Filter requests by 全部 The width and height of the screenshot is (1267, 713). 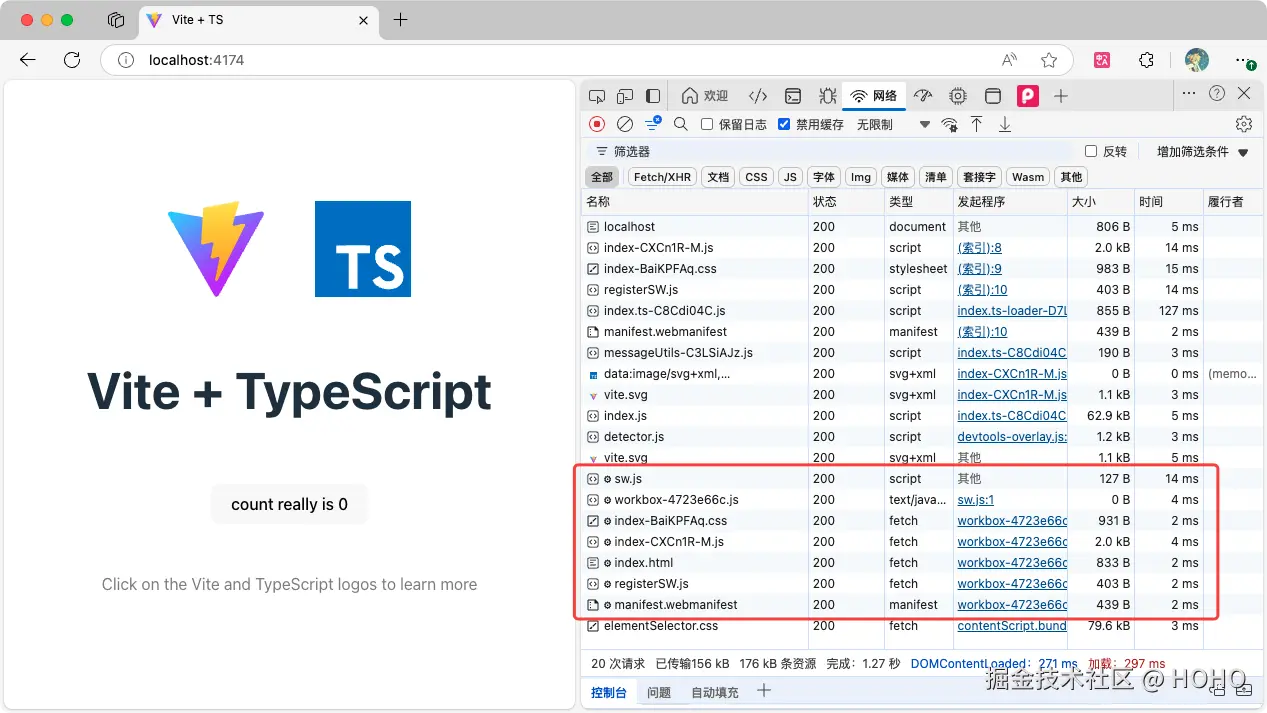(x=602, y=177)
